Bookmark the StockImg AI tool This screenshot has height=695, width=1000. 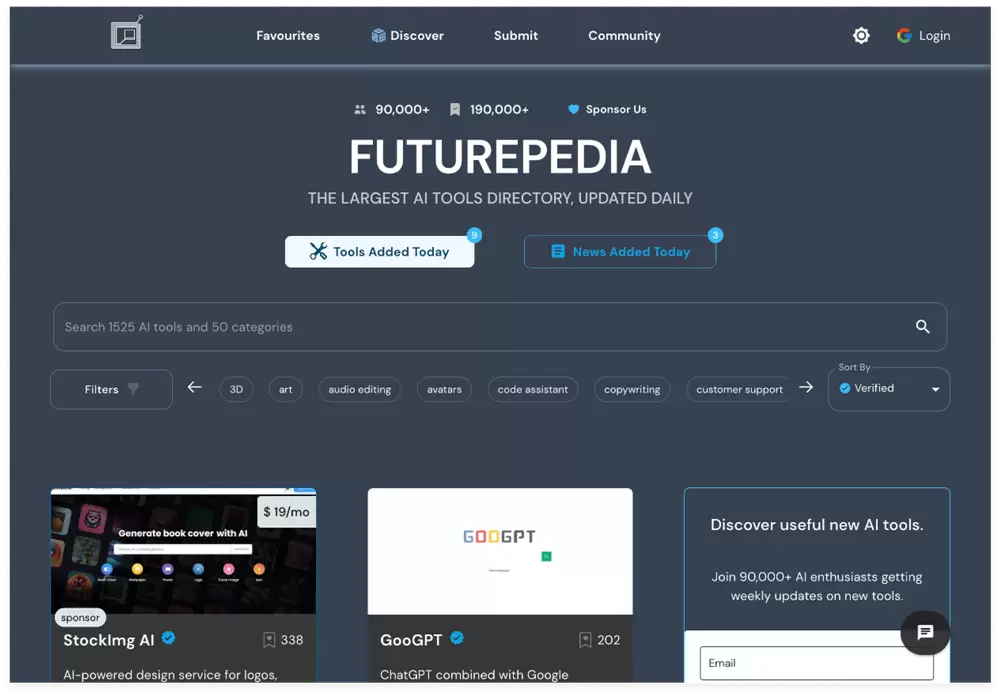tap(269, 640)
